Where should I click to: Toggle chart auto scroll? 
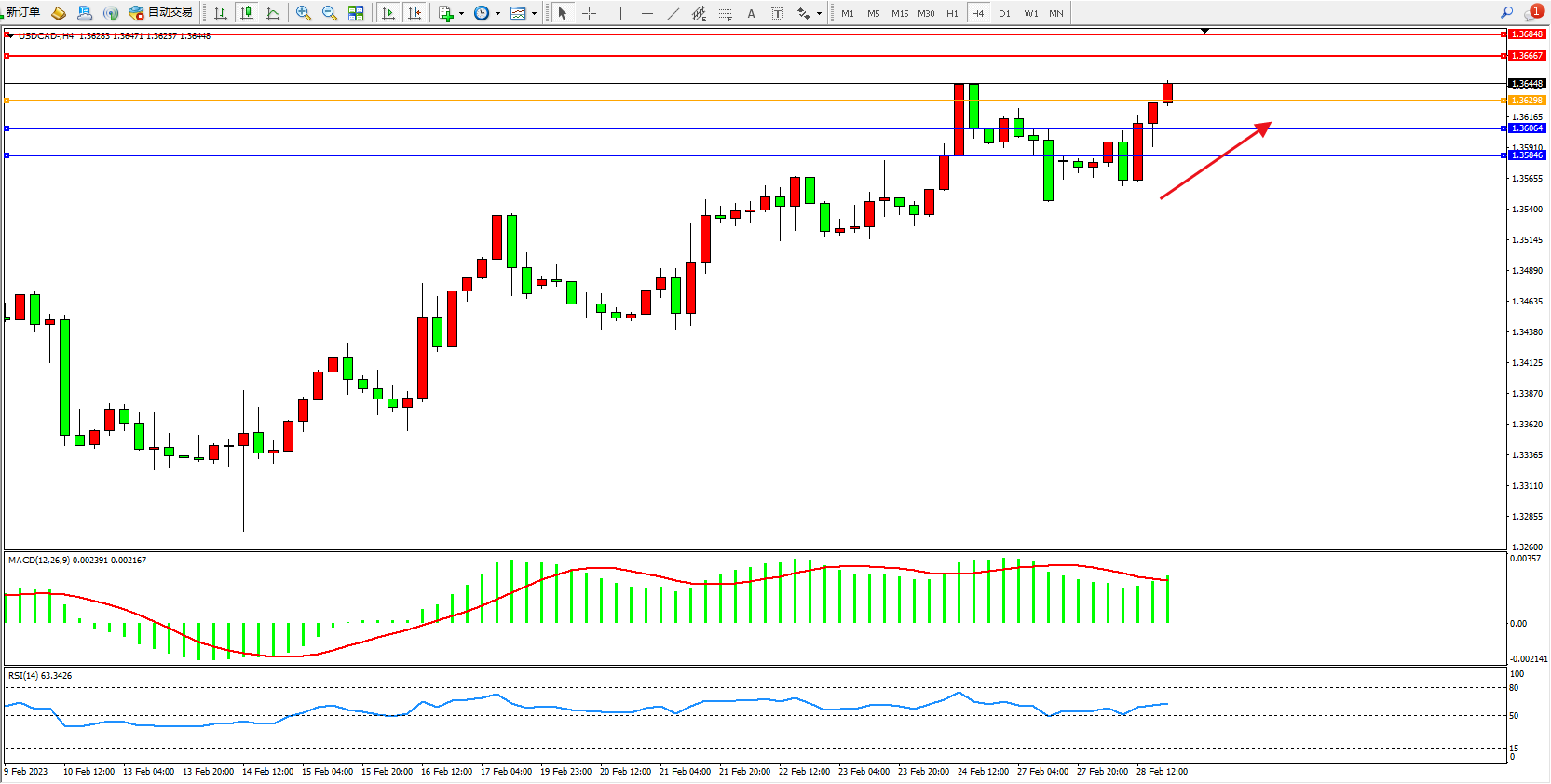pyautogui.click(x=388, y=13)
